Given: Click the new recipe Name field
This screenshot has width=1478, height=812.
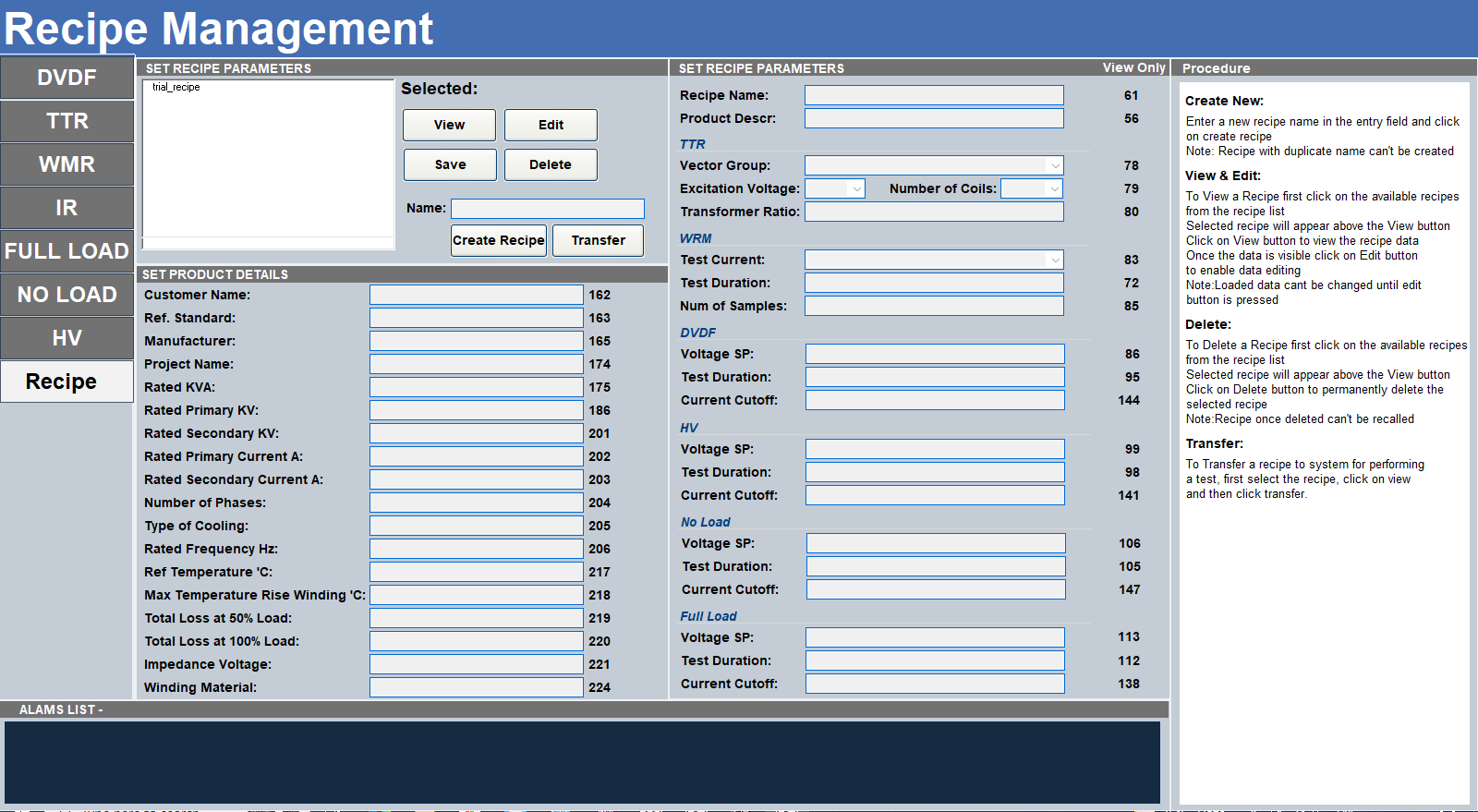Looking at the screenshot, I should pos(548,209).
